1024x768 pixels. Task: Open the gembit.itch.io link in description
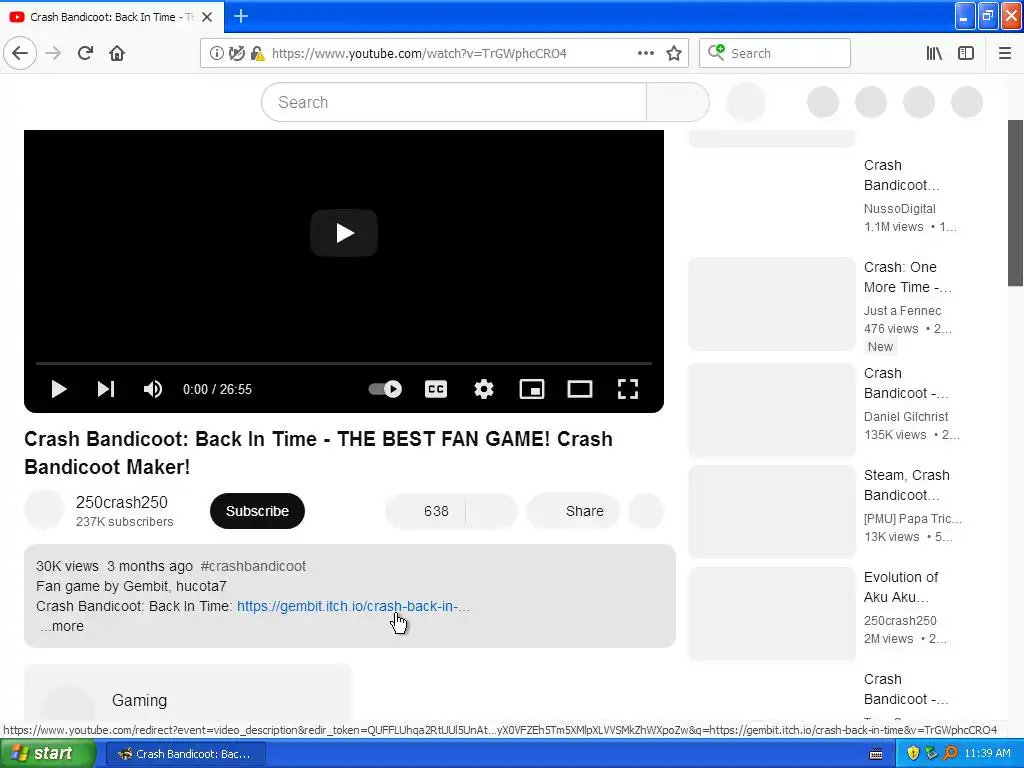click(x=353, y=606)
